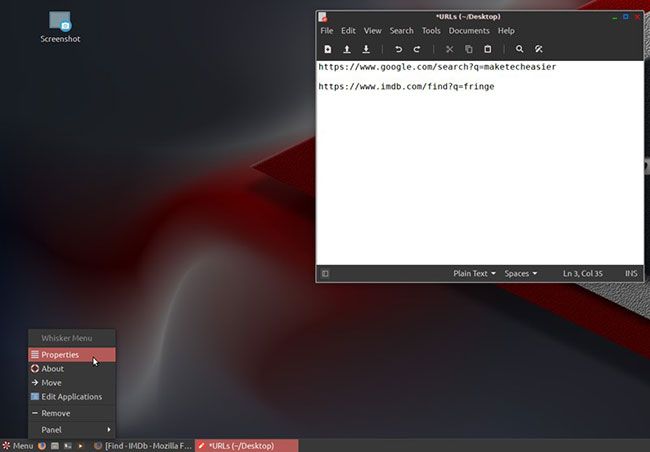Create a new document in the editor toolbar

pyautogui.click(x=327, y=49)
